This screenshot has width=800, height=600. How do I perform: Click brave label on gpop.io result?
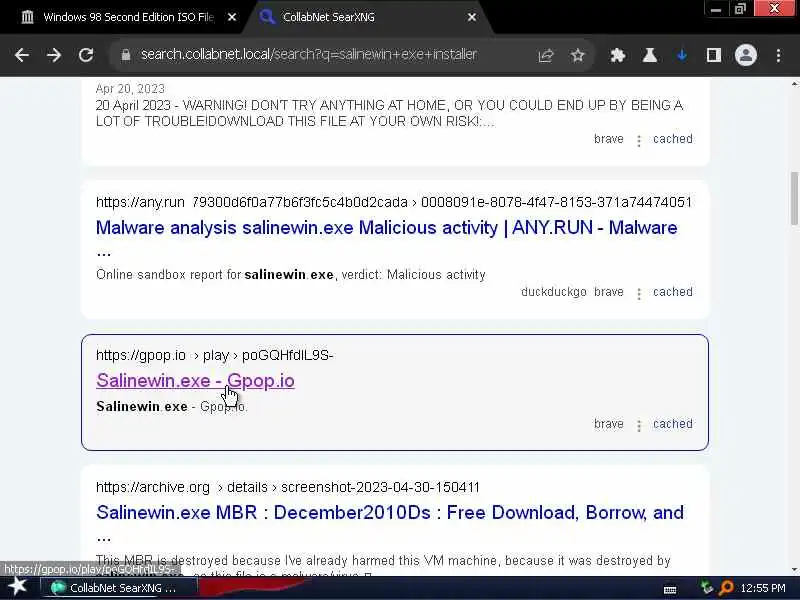pyautogui.click(x=609, y=424)
